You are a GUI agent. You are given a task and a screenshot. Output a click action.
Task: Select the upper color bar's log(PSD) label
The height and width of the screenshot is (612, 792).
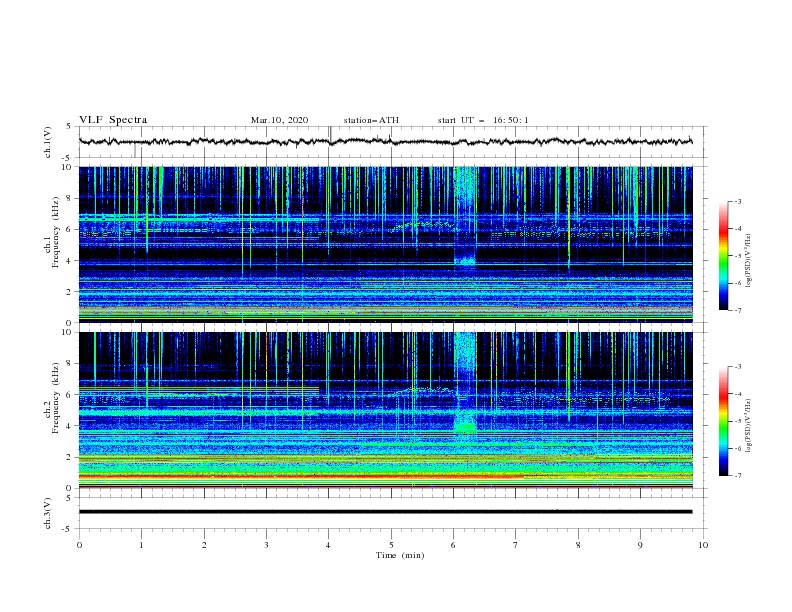tap(749, 261)
